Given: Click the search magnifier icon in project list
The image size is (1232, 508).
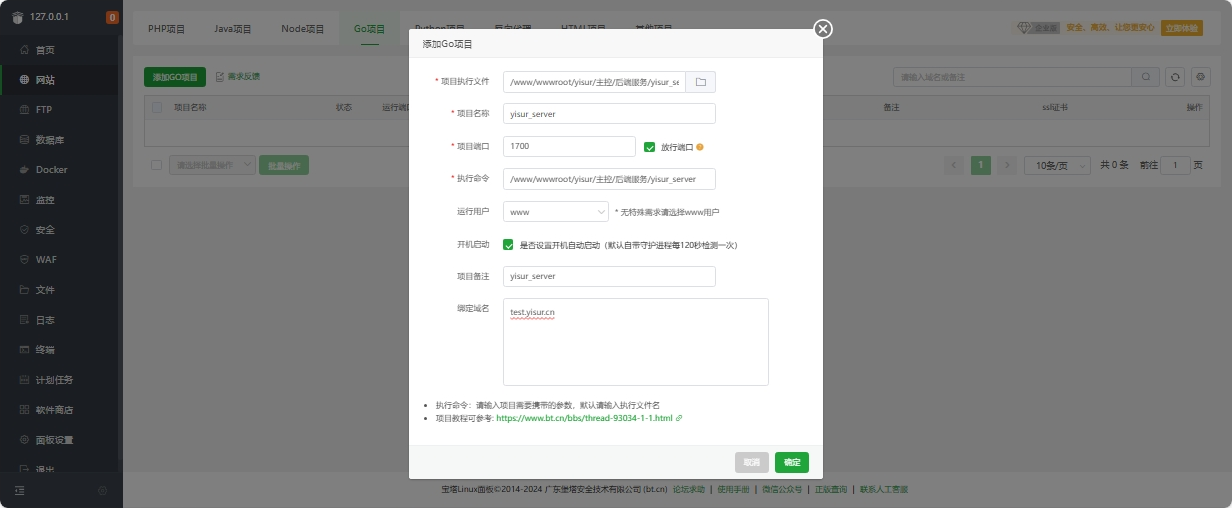Looking at the screenshot, I should (1146, 77).
